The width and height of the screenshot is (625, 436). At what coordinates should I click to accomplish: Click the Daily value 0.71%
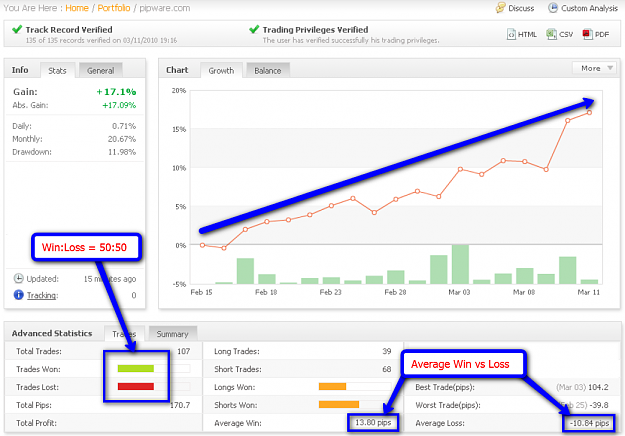pos(124,126)
